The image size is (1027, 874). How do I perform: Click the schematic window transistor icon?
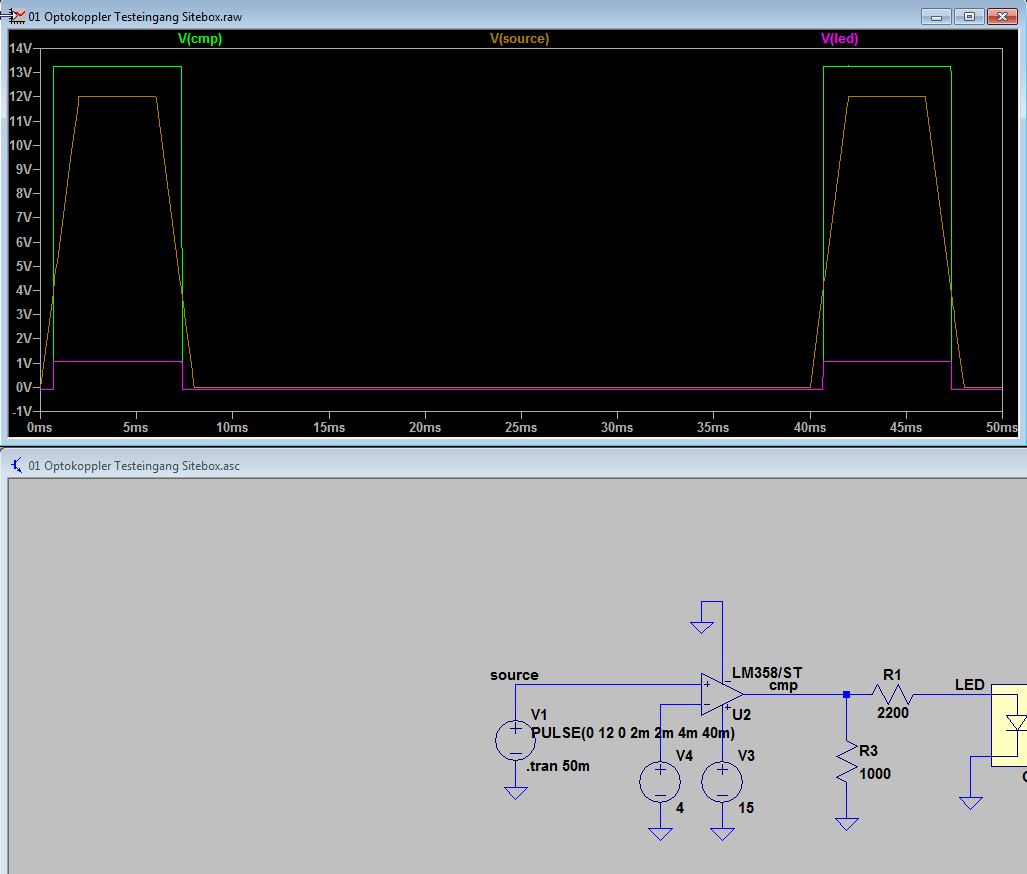coord(16,465)
